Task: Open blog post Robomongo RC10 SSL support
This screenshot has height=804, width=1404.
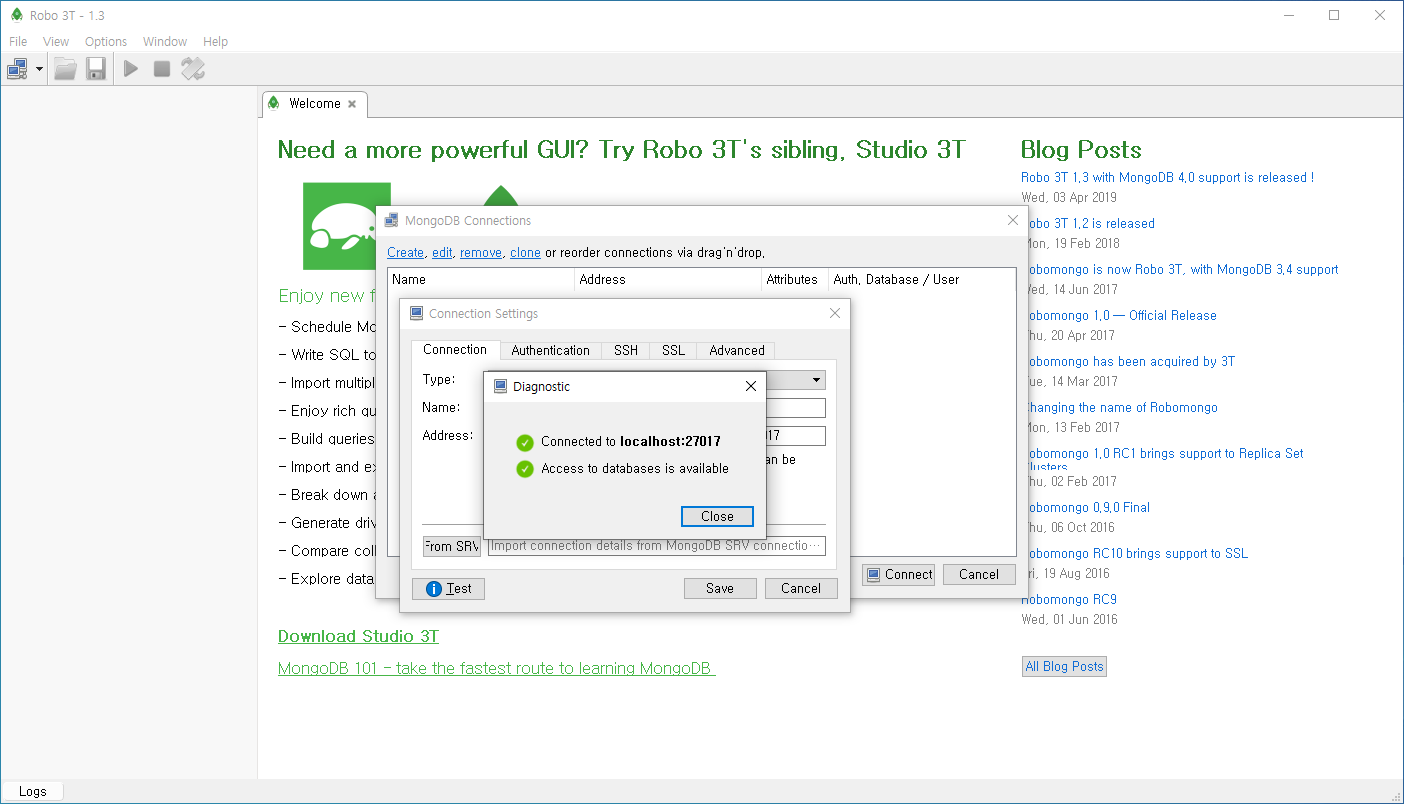Action: pos(1140,554)
